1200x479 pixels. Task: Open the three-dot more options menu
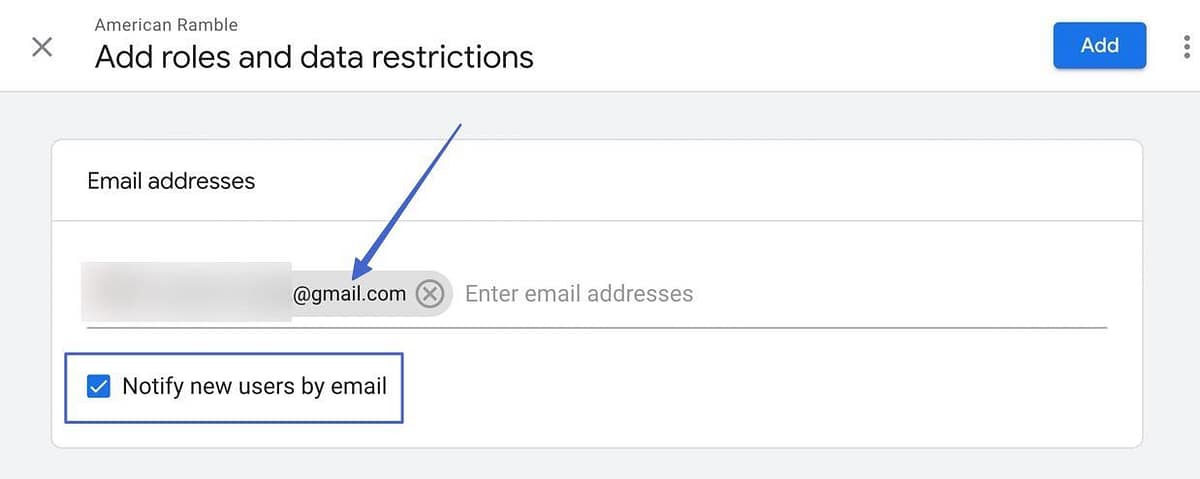tap(1186, 46)
